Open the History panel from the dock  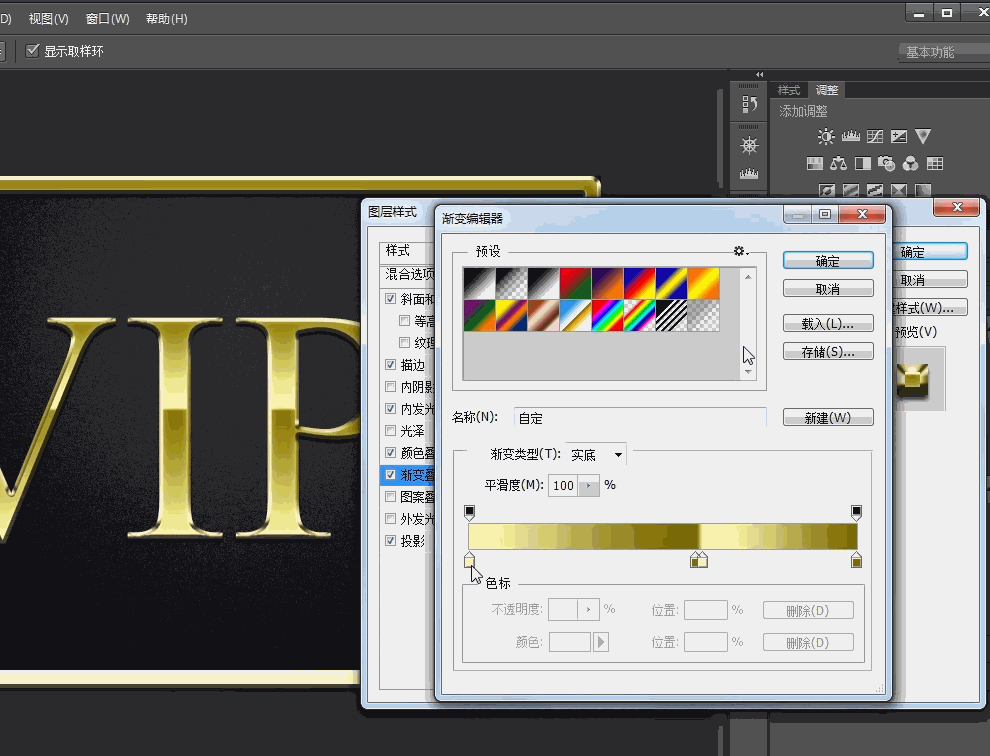749,104
